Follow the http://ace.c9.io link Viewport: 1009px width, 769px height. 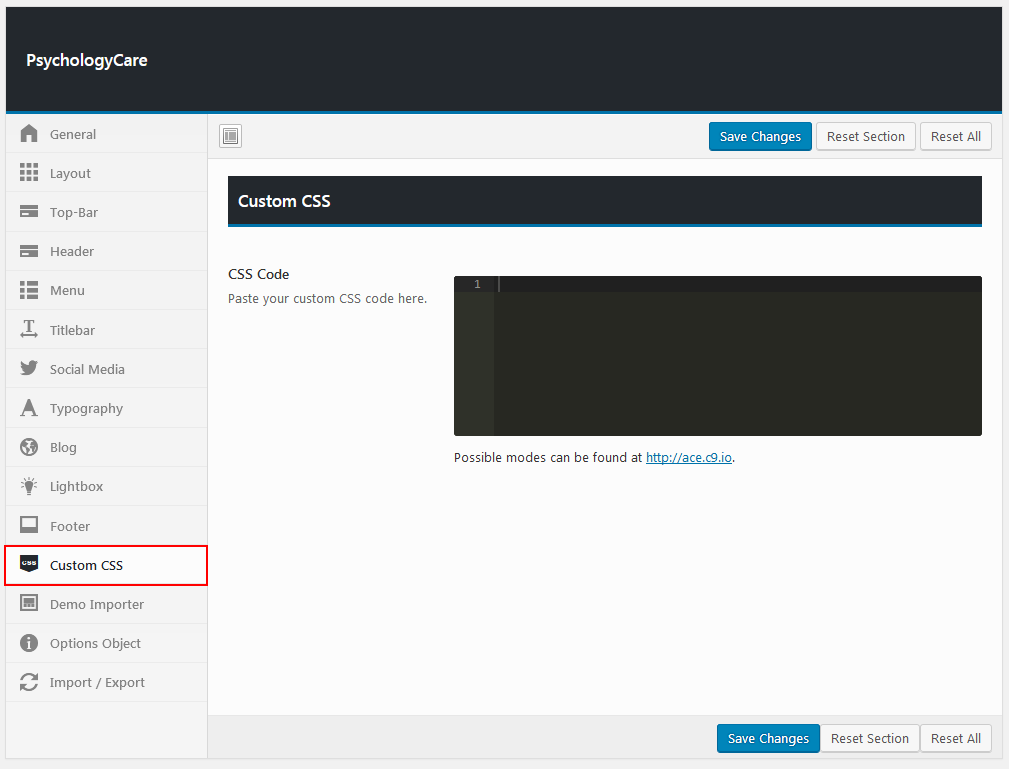coord(689,457)
